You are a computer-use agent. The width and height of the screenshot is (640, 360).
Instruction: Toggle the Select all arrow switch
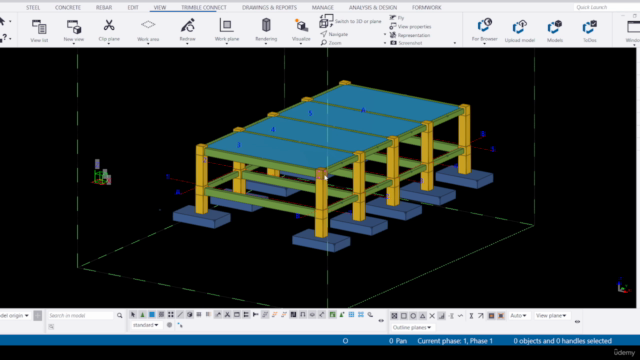click(133, 315)
